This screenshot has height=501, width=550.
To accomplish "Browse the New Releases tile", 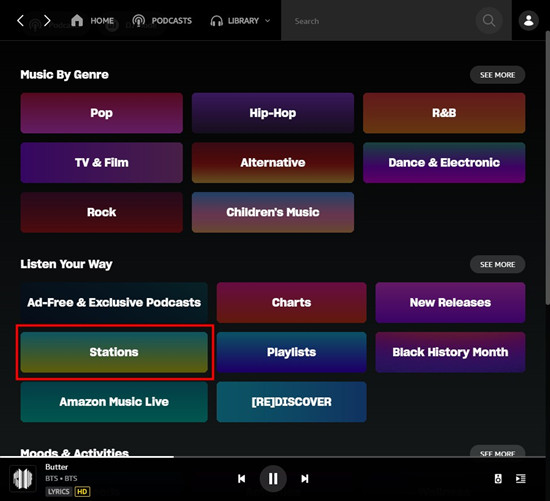I will coord(450,302).
